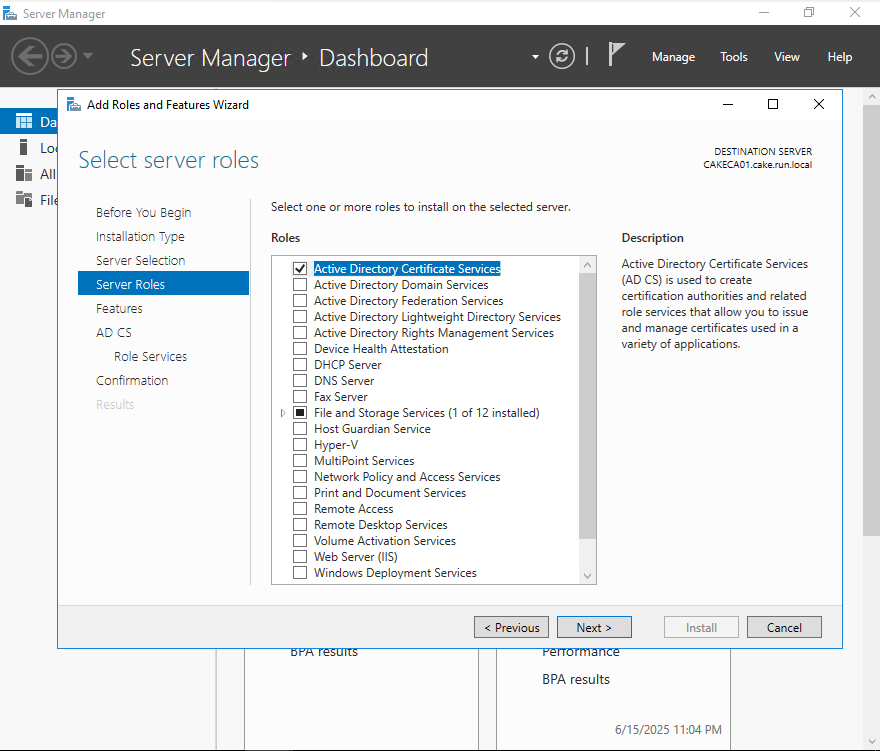Go to Installation Type step

click(140, 237)
